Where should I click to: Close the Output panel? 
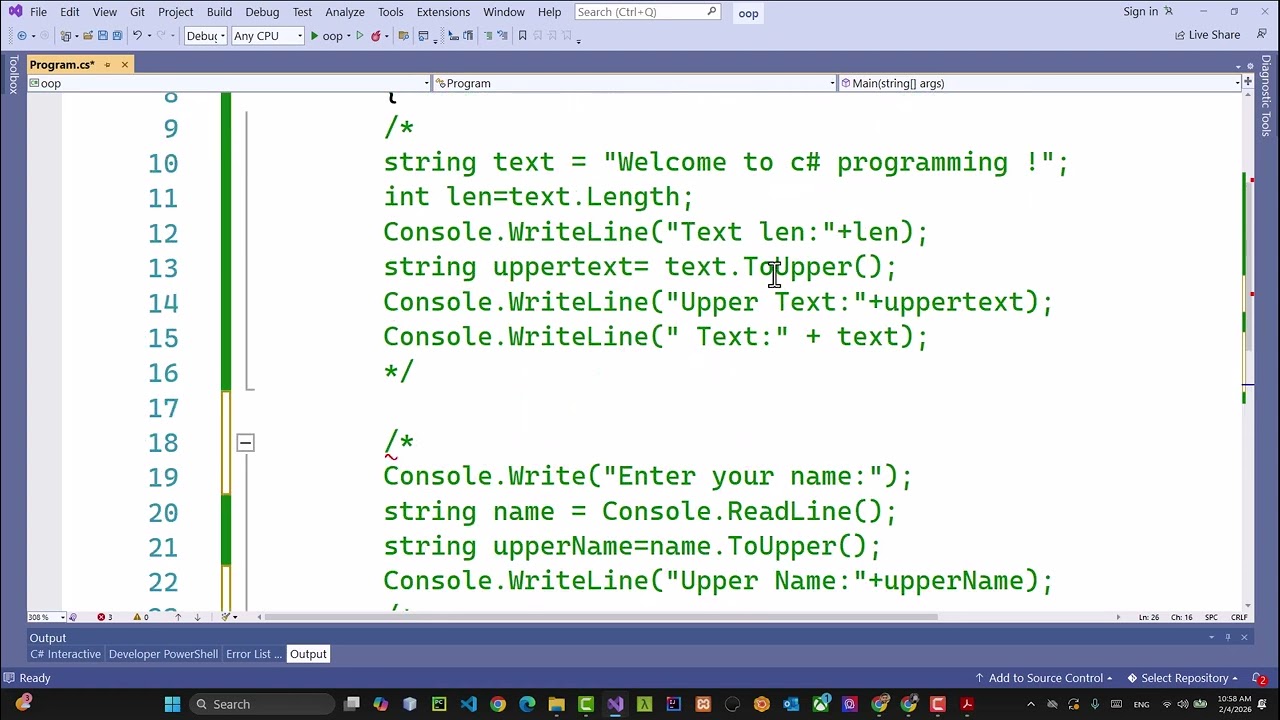point(1244,638)
